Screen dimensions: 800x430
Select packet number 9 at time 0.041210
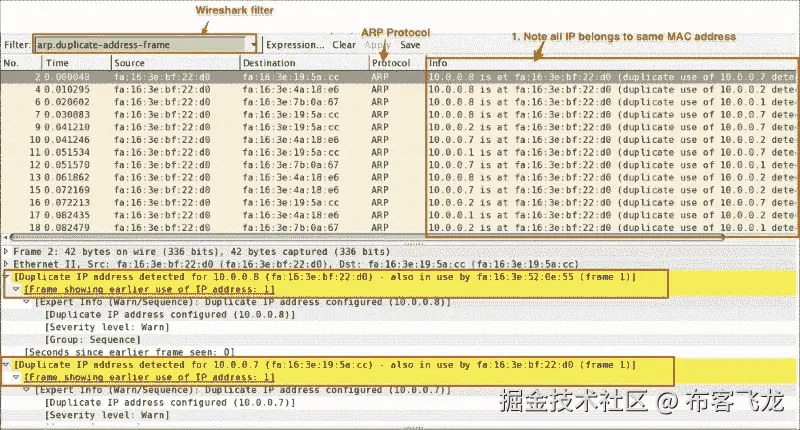pyautogui.click(x=399, y=127)
